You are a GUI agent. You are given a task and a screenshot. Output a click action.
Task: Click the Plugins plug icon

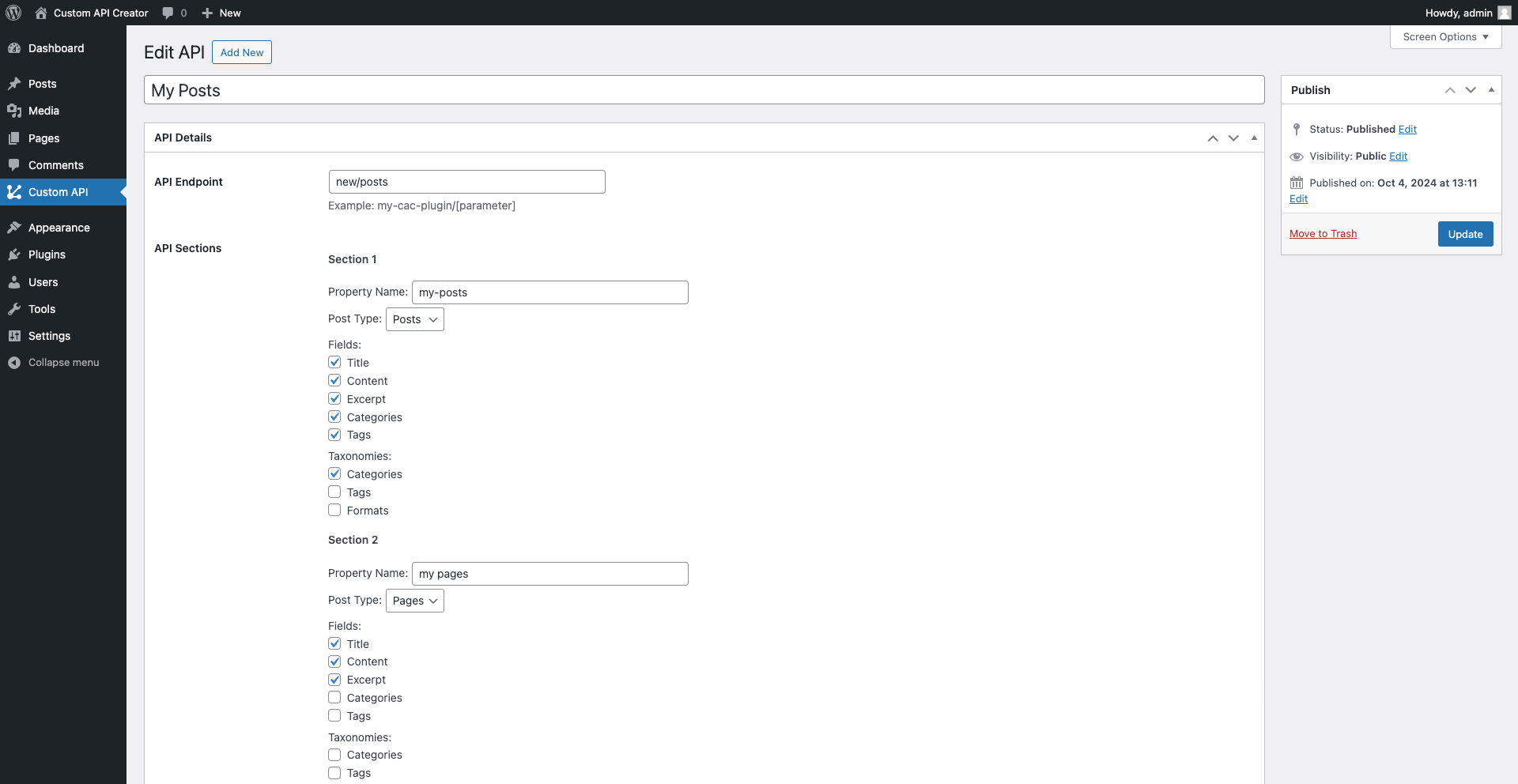[x=14, y=254]
